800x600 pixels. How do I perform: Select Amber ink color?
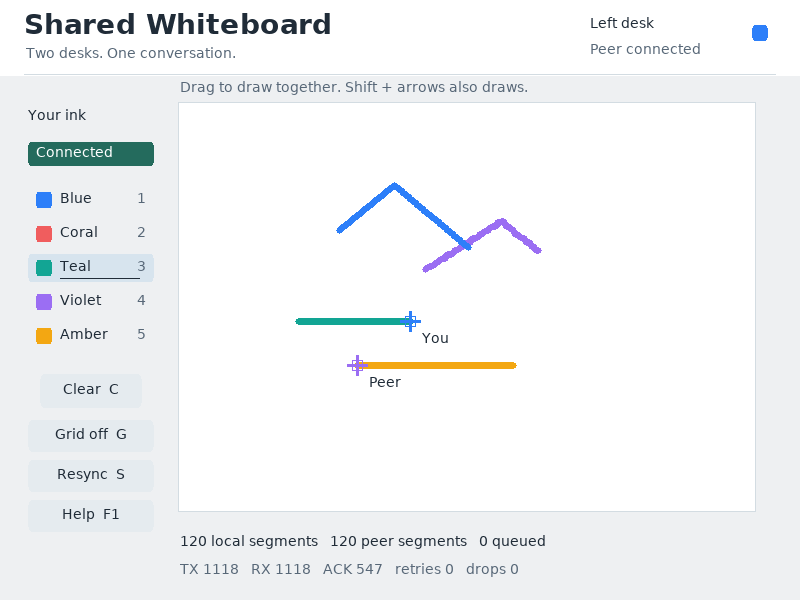90,335
